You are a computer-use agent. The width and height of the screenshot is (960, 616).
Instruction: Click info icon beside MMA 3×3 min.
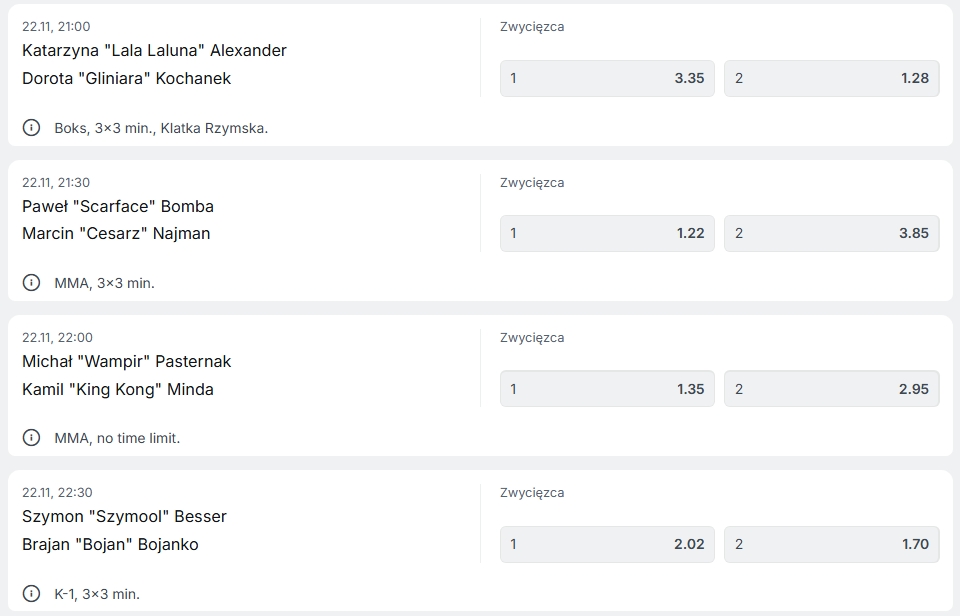pos(32,283)
